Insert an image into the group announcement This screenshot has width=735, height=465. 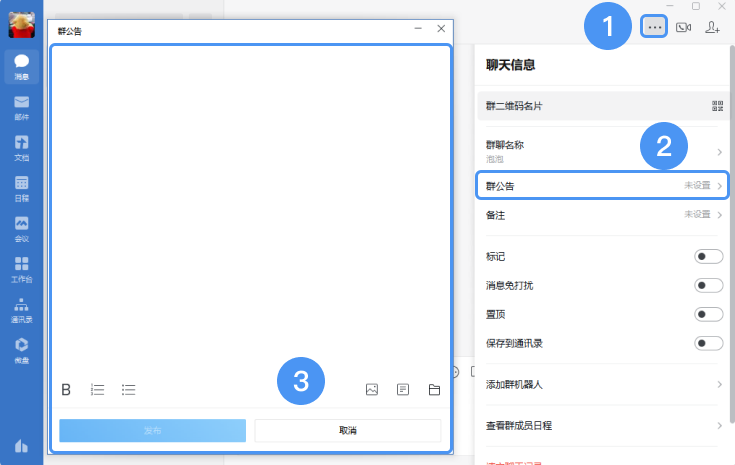372,390
